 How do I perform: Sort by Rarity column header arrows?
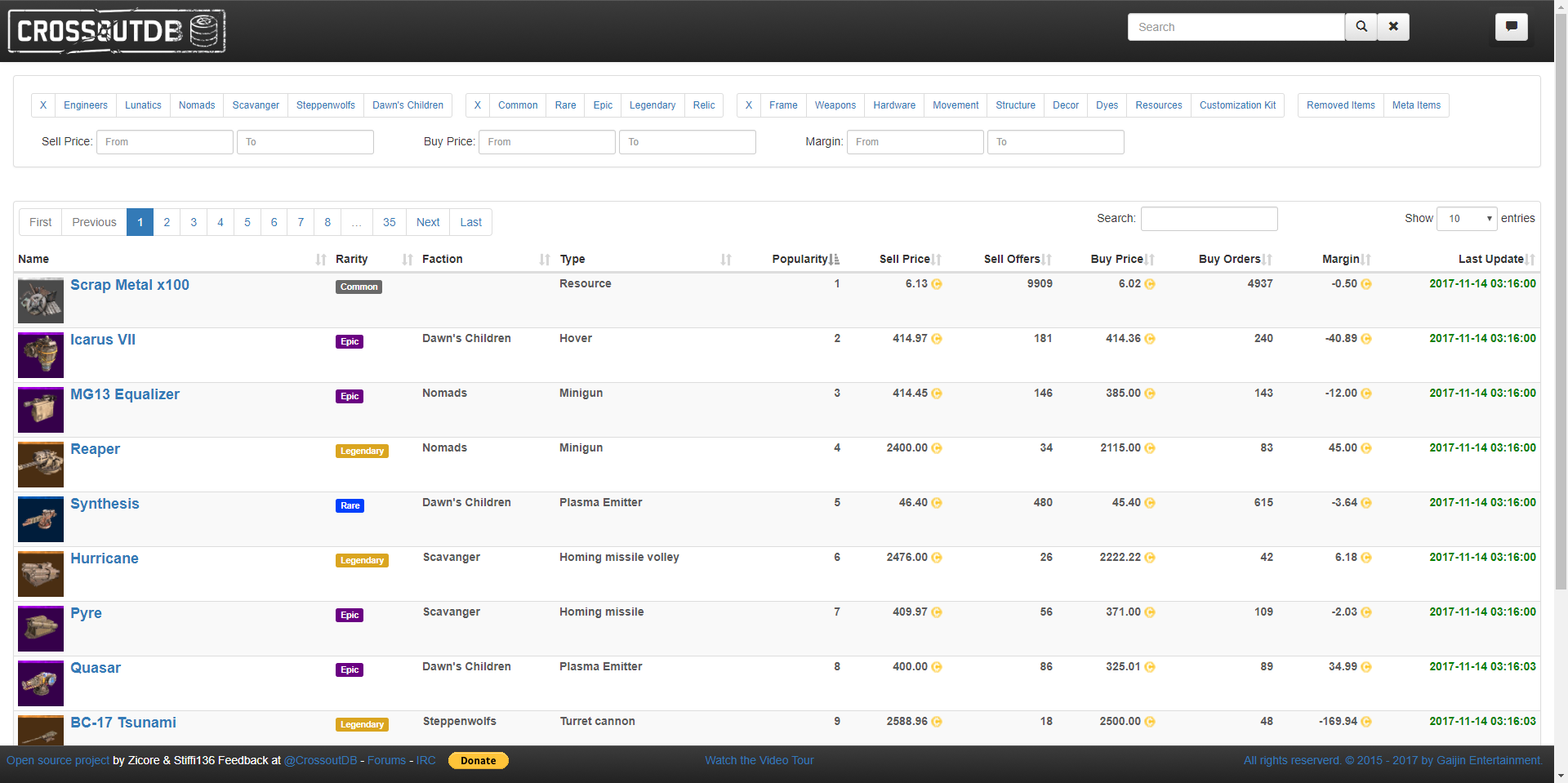click(x=408, y=260)
